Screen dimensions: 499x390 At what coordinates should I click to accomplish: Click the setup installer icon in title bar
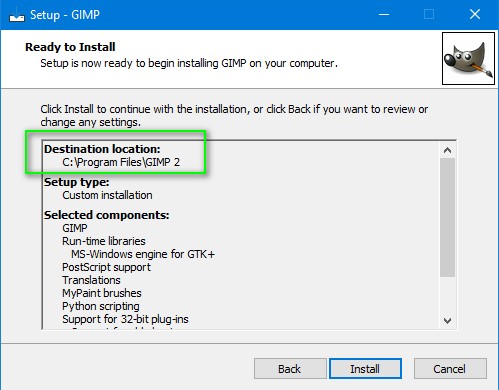click(x=17, y=15)
